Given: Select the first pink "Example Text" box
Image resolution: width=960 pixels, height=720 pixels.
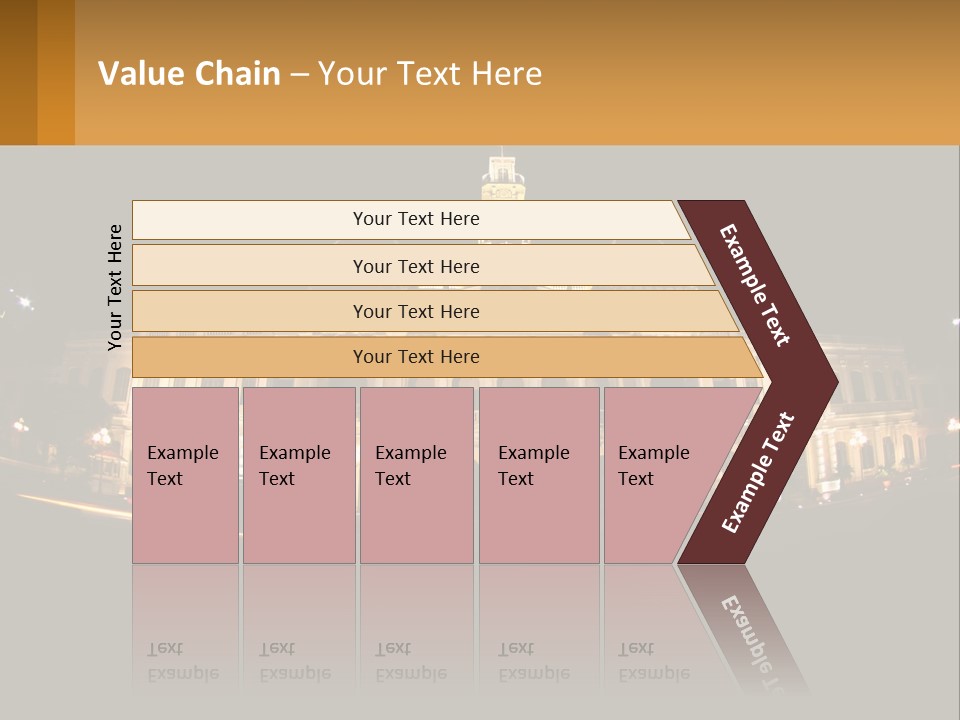Looking at the screenshot, I should point(185,475).
